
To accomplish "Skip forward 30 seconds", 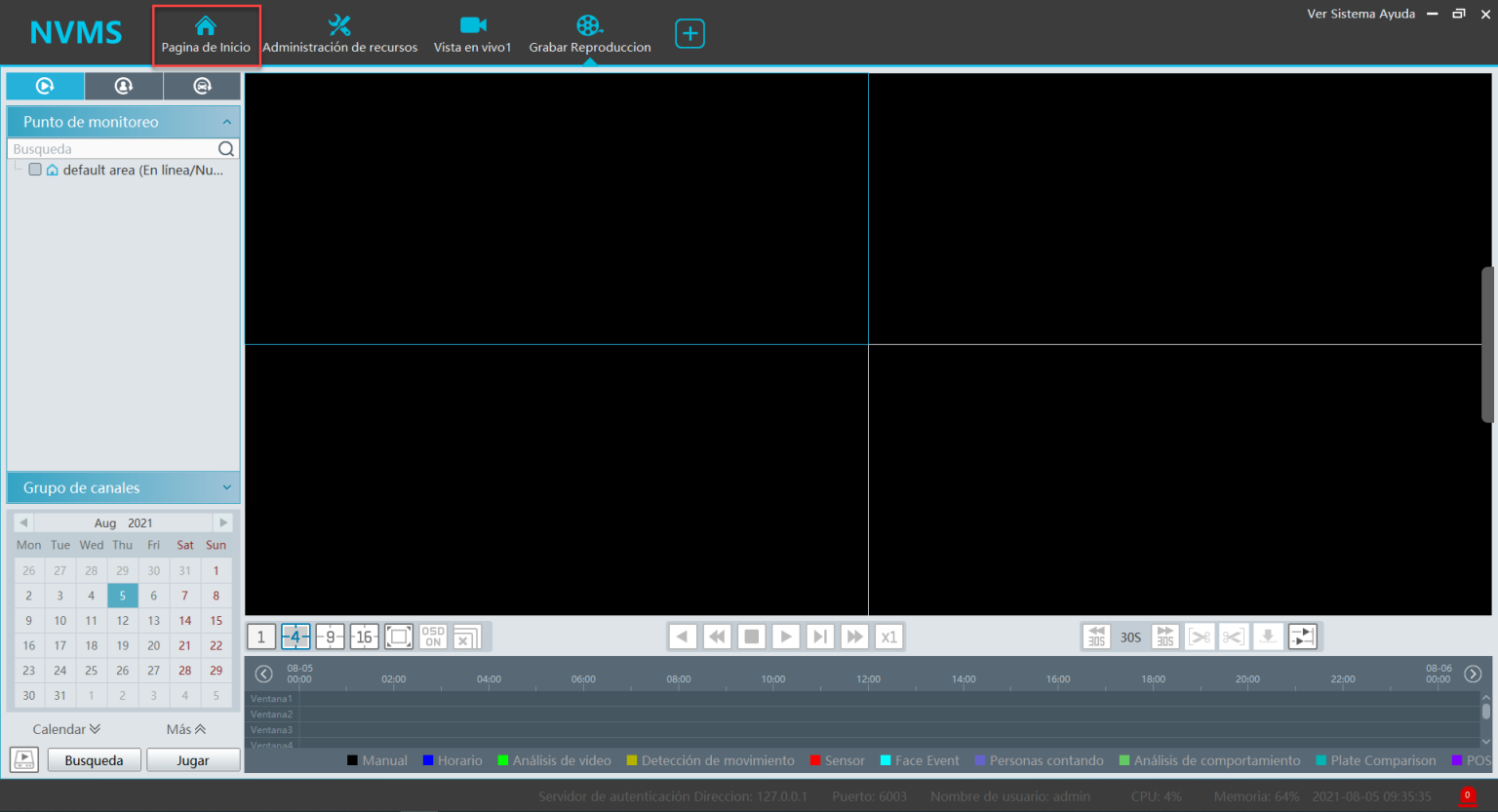I will pyautogui.click(x=1164, y=637).
